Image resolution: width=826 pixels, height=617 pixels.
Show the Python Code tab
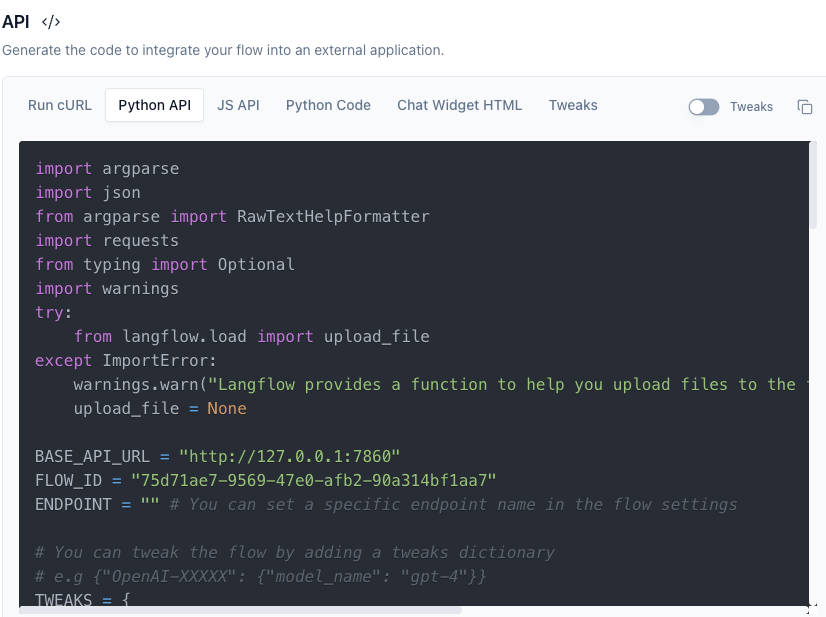coord(328,105)
